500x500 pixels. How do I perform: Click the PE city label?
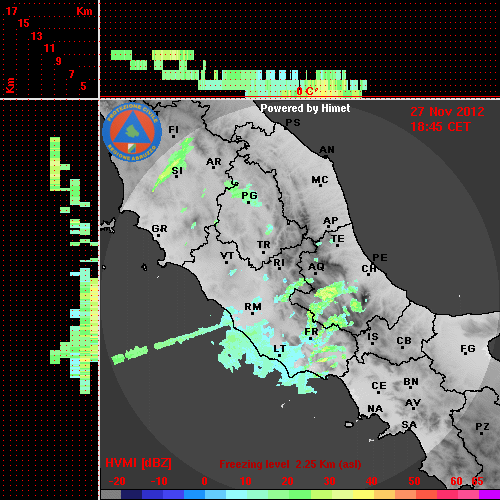point(380,257)
